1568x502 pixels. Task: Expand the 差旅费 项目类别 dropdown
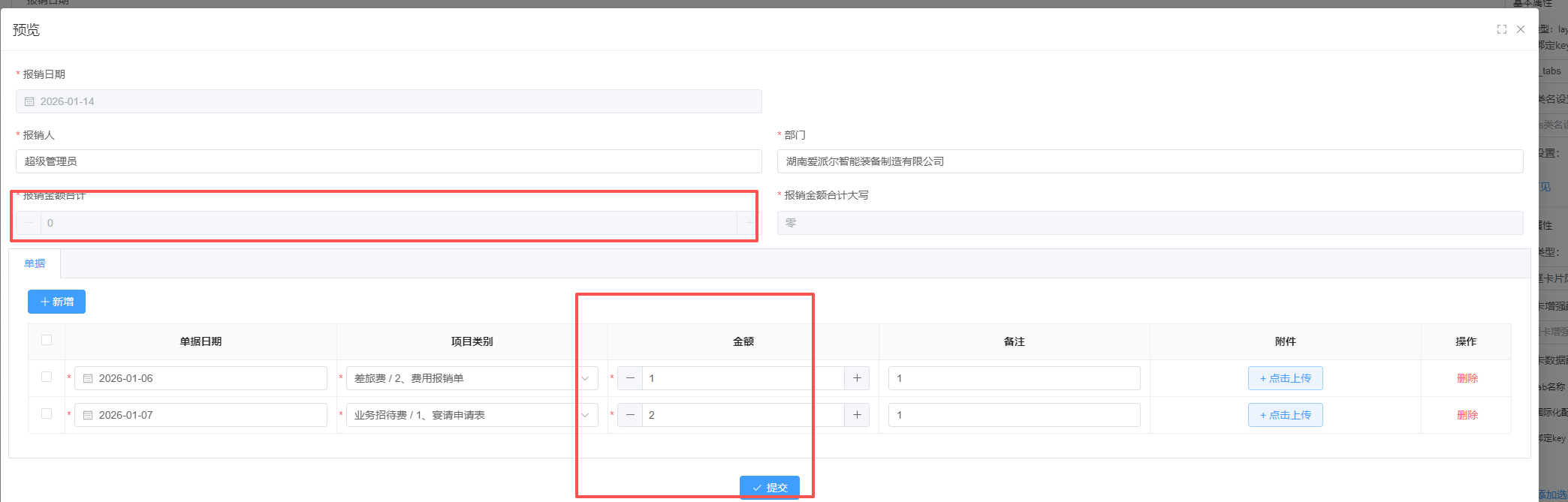pyautogui.click(x=585, y=378)
